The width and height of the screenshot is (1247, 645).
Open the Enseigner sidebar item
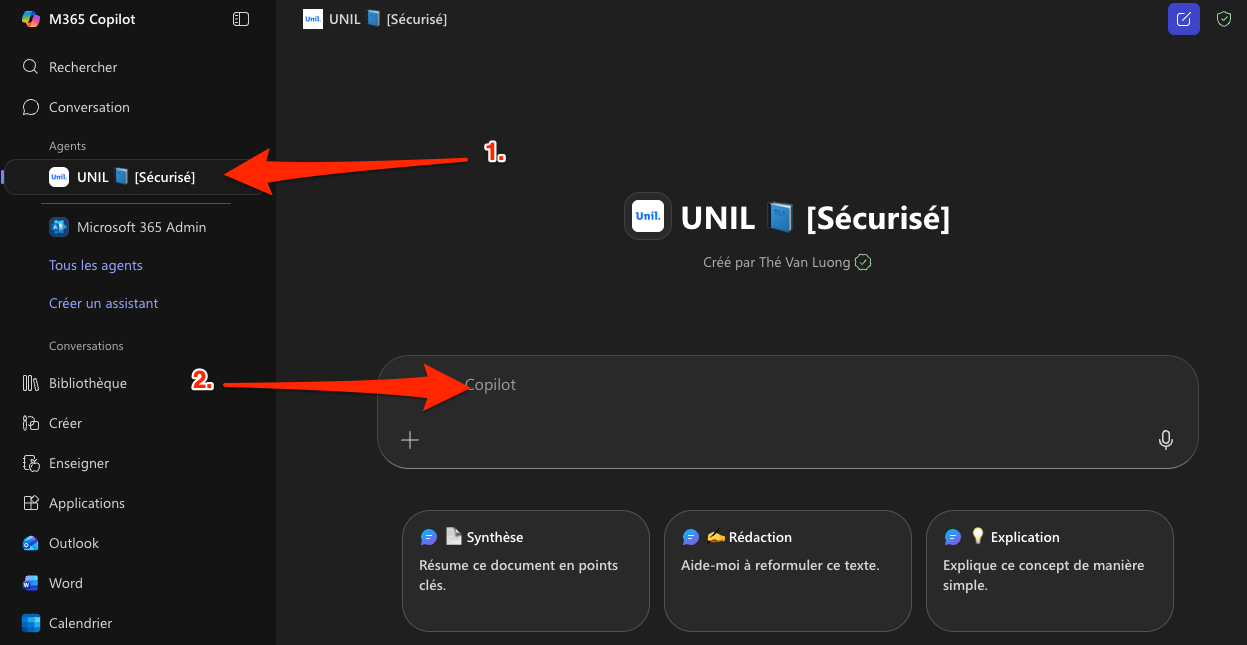[x=78, y=463]
